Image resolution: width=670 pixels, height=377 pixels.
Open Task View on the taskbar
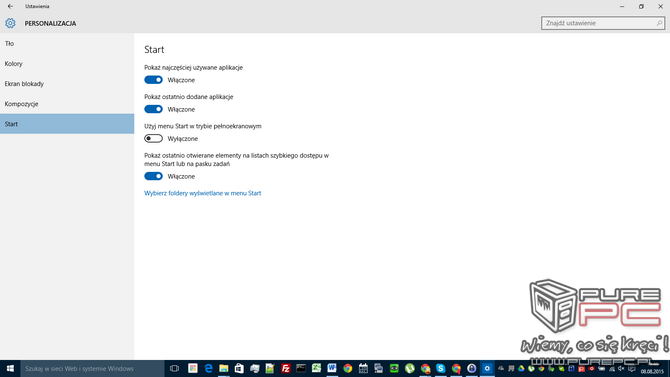174,368
